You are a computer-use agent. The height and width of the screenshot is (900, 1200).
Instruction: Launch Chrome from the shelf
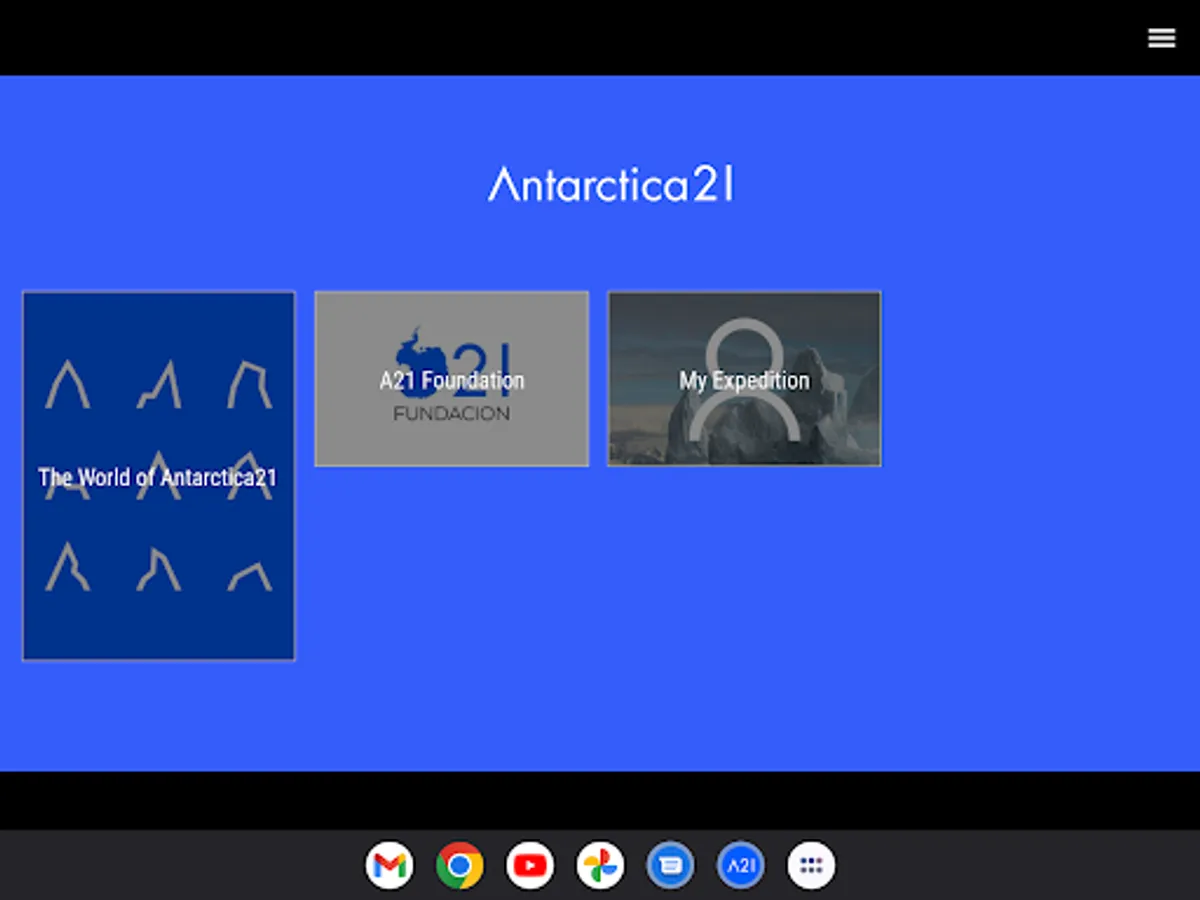[x=460, y=865]
